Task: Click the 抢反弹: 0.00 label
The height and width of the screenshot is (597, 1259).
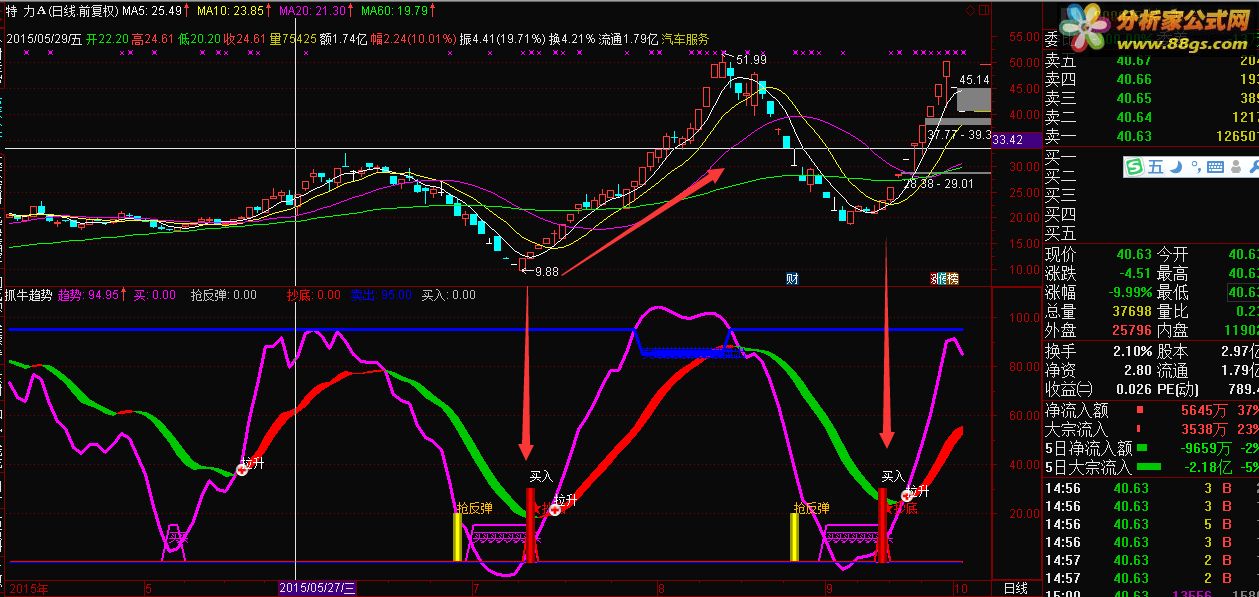Action: [223, 295]
